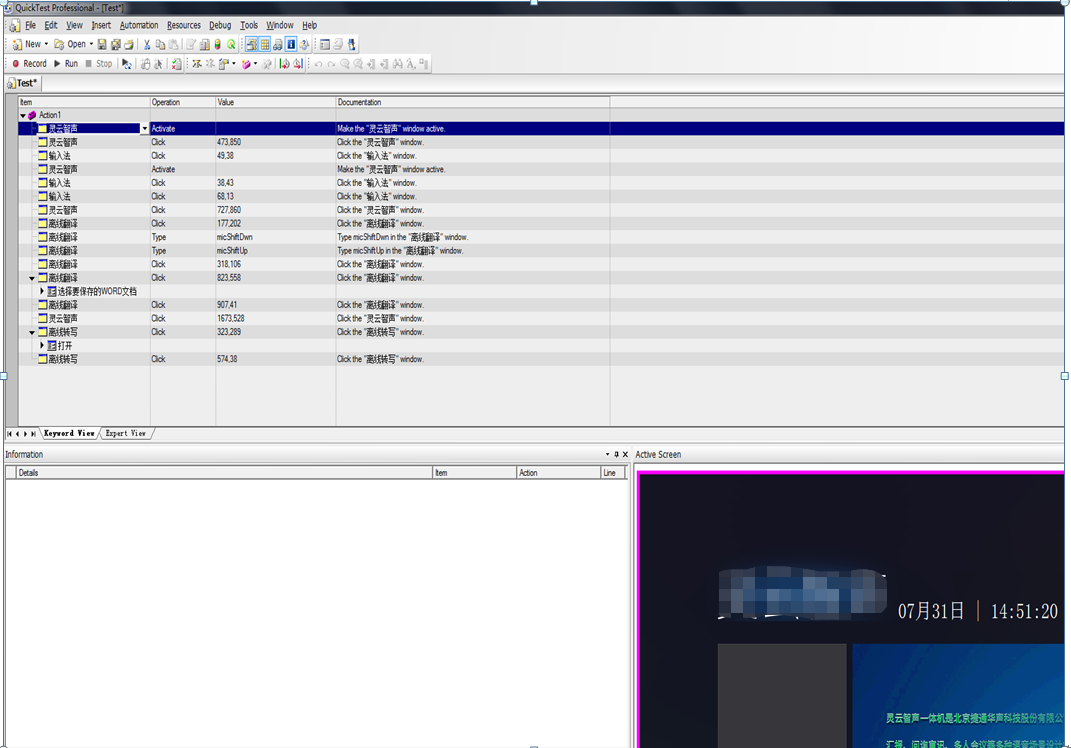Click the Copy icon in toolbar
The image size is (1071, 748).
click(161, 44)
